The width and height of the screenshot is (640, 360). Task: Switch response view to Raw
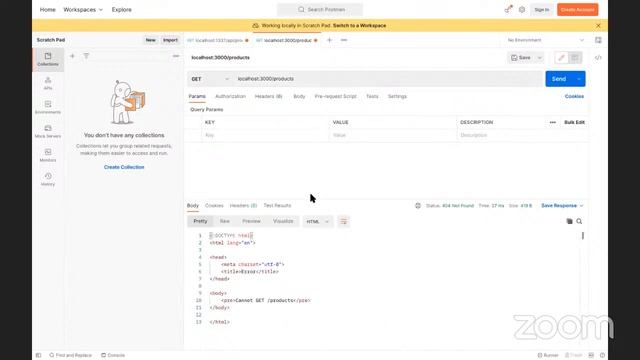(x=224, y=221)
